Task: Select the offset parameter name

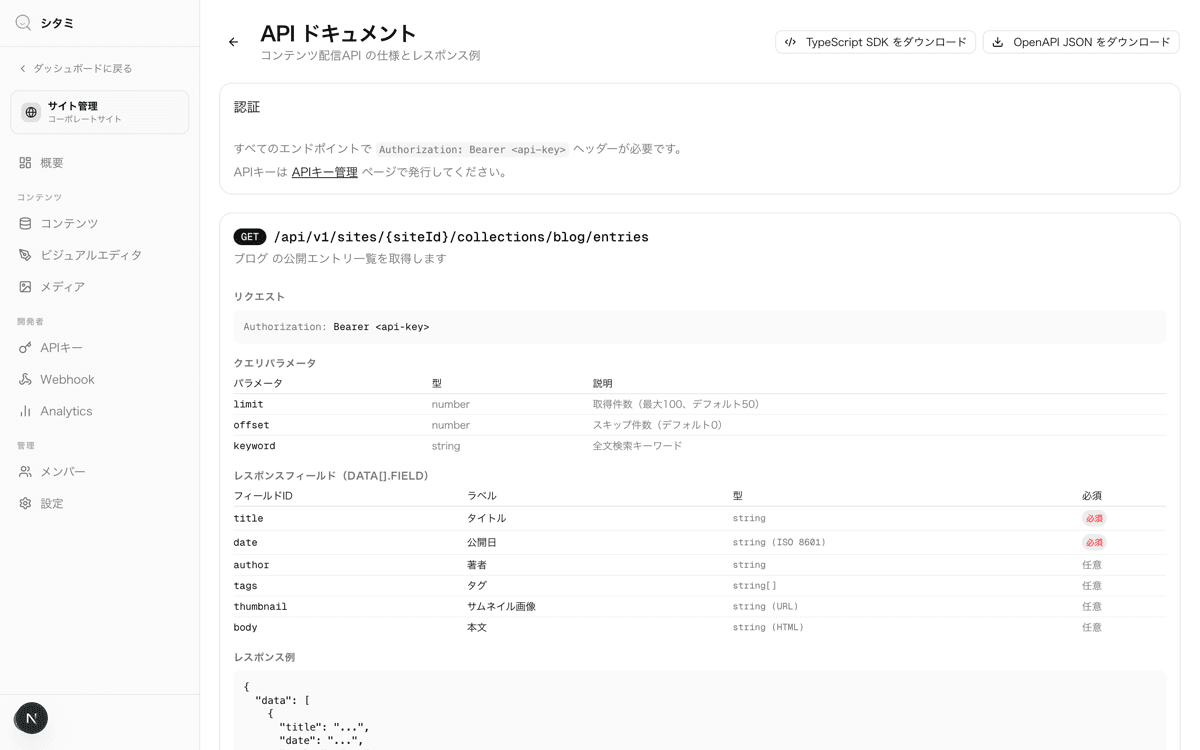Action: click(252, 425)
